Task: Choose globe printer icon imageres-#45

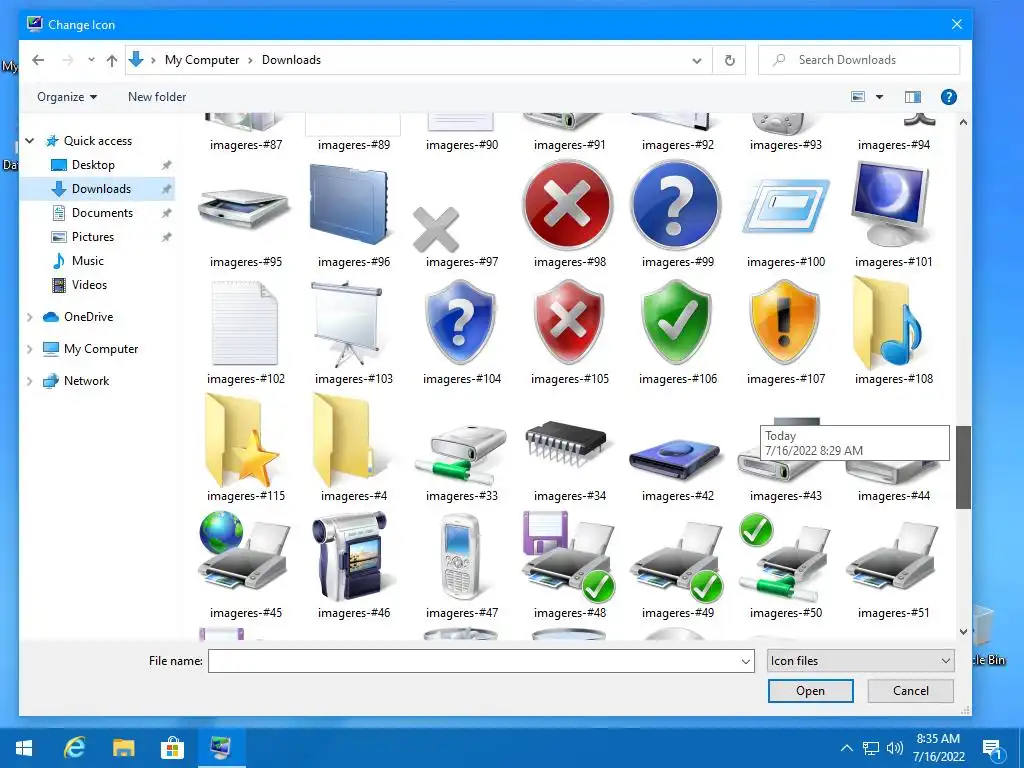Action: tap(244, 553)
